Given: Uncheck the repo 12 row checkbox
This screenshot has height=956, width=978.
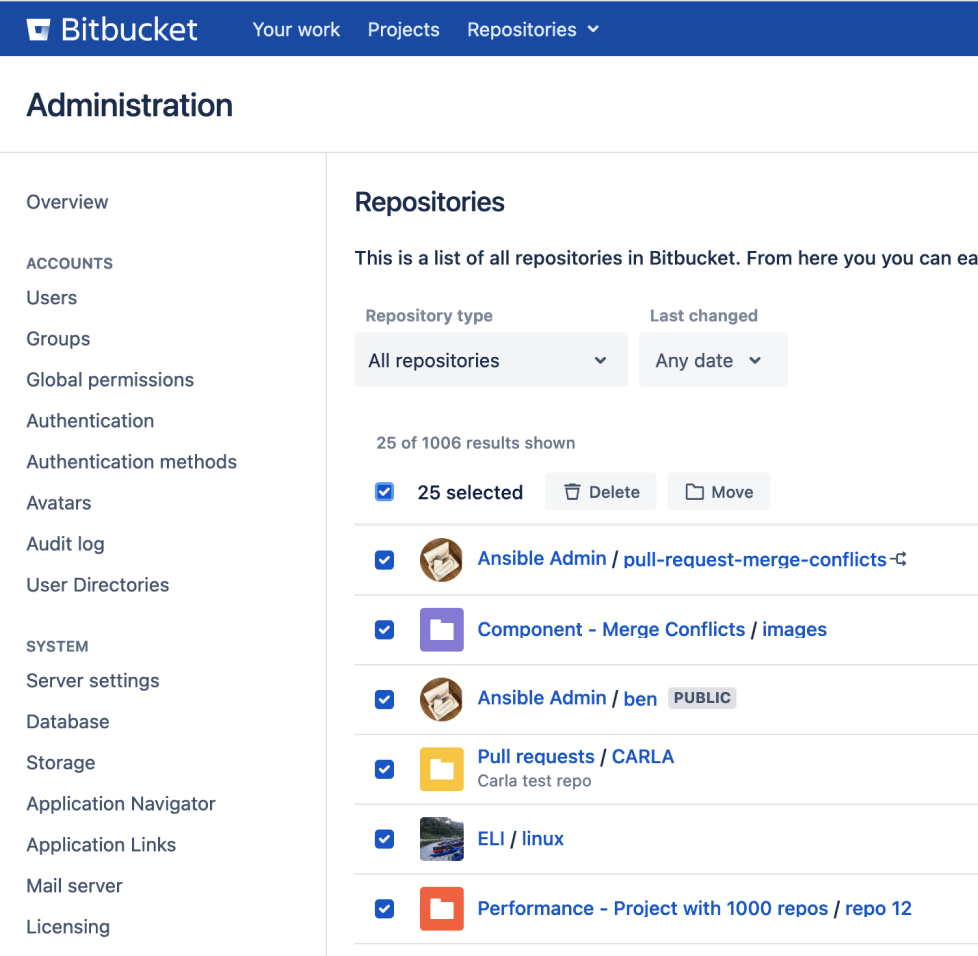Looking at the screenshot, I should tap(384, 909).
